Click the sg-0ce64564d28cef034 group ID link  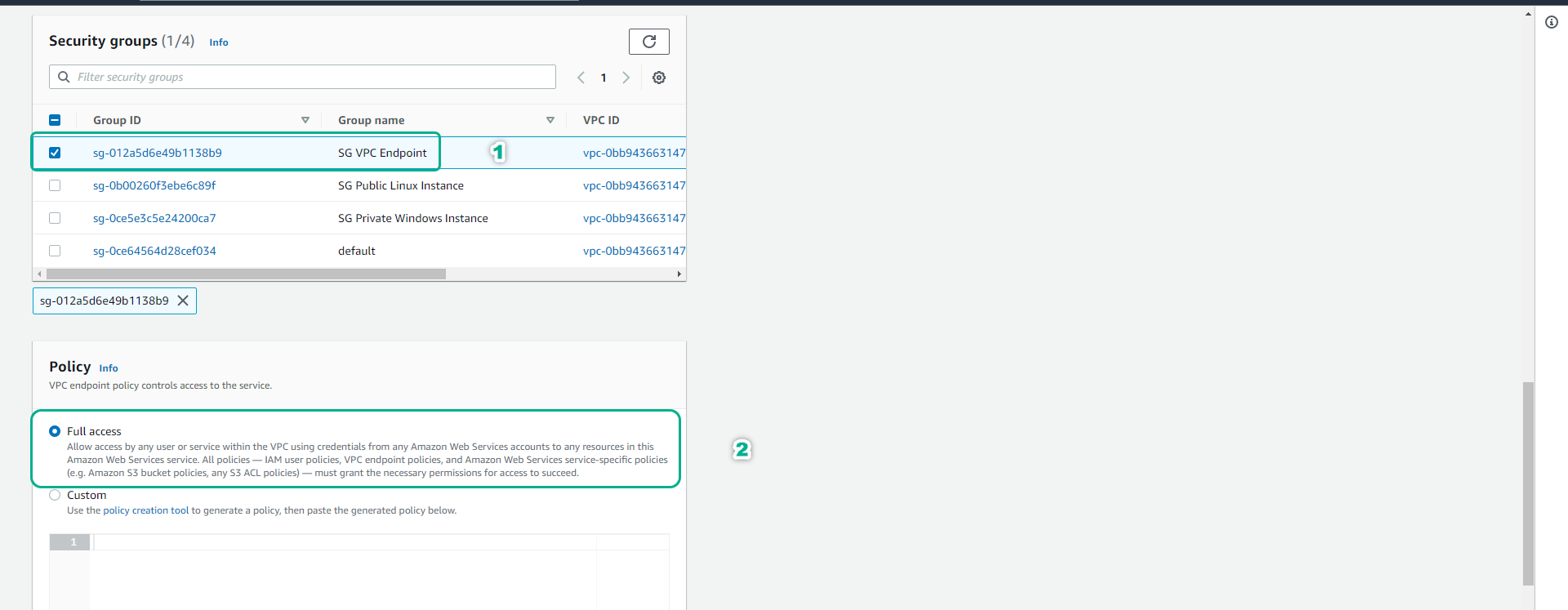click(154, 251)
